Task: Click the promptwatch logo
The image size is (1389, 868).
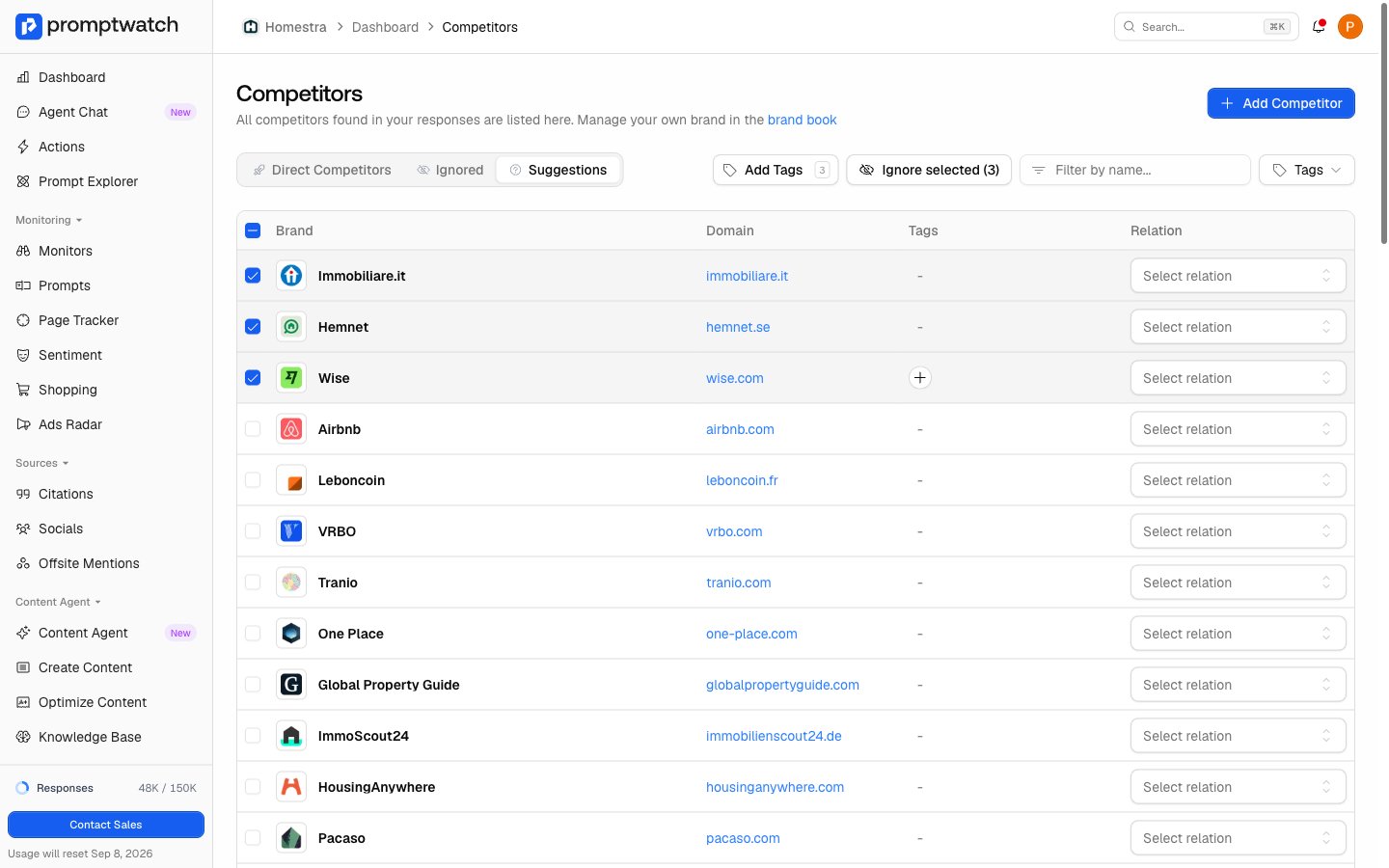Action: [97, 26]
